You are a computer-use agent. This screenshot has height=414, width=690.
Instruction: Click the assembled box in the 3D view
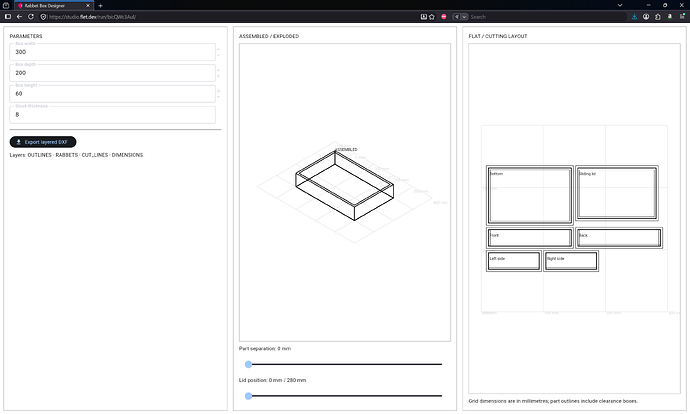point(345,186)
